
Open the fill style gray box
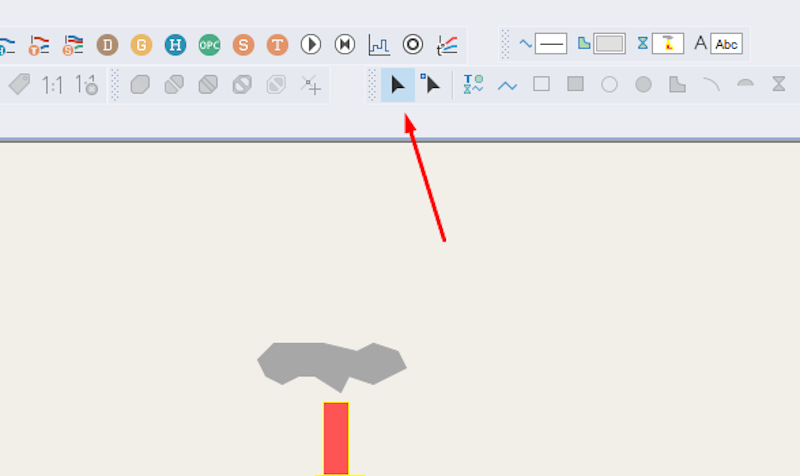[x=609, y=44]
